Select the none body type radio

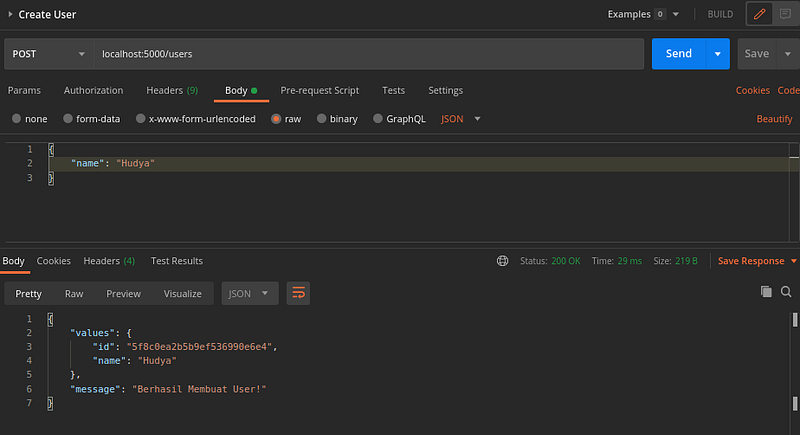(x=16, y=118)
